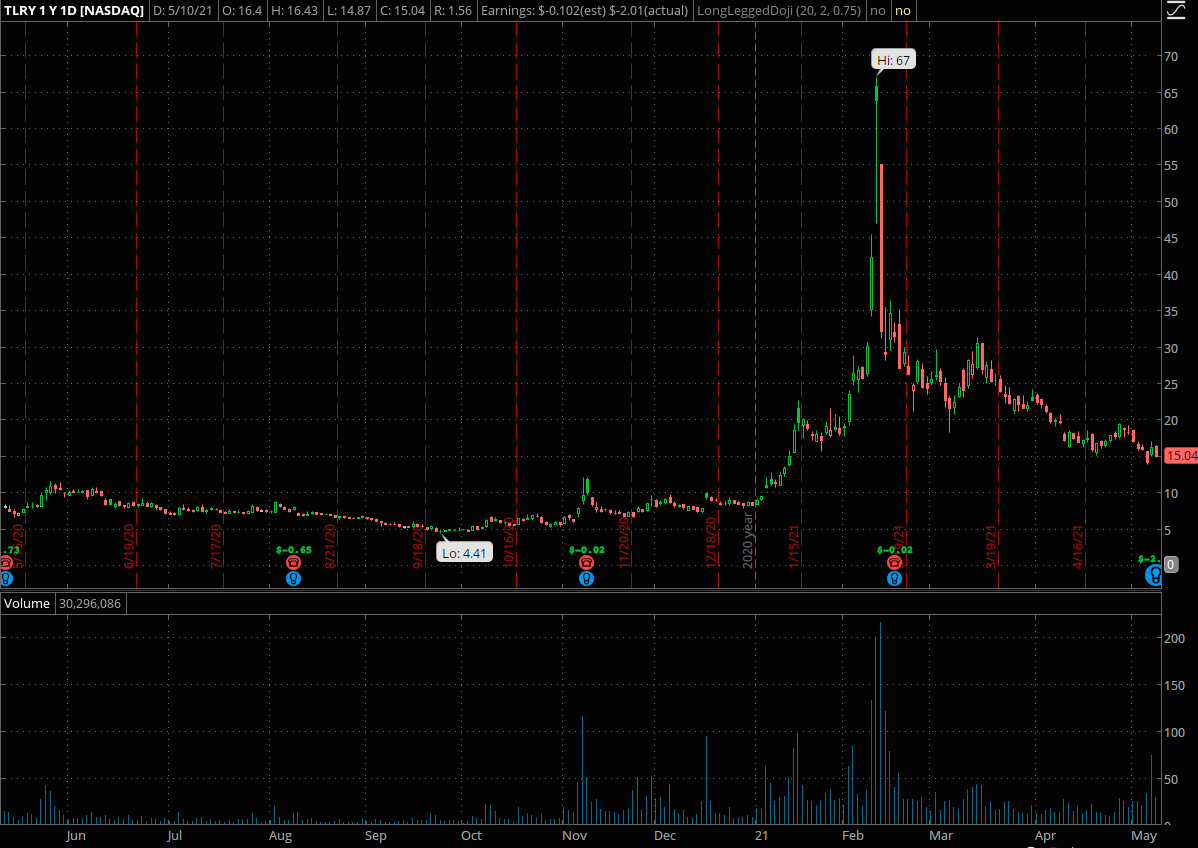Image resolution: width=1198 pixels, height=848 pixels.
Task: Click the Hi: 67 price bubble
Action: point(893,60)
